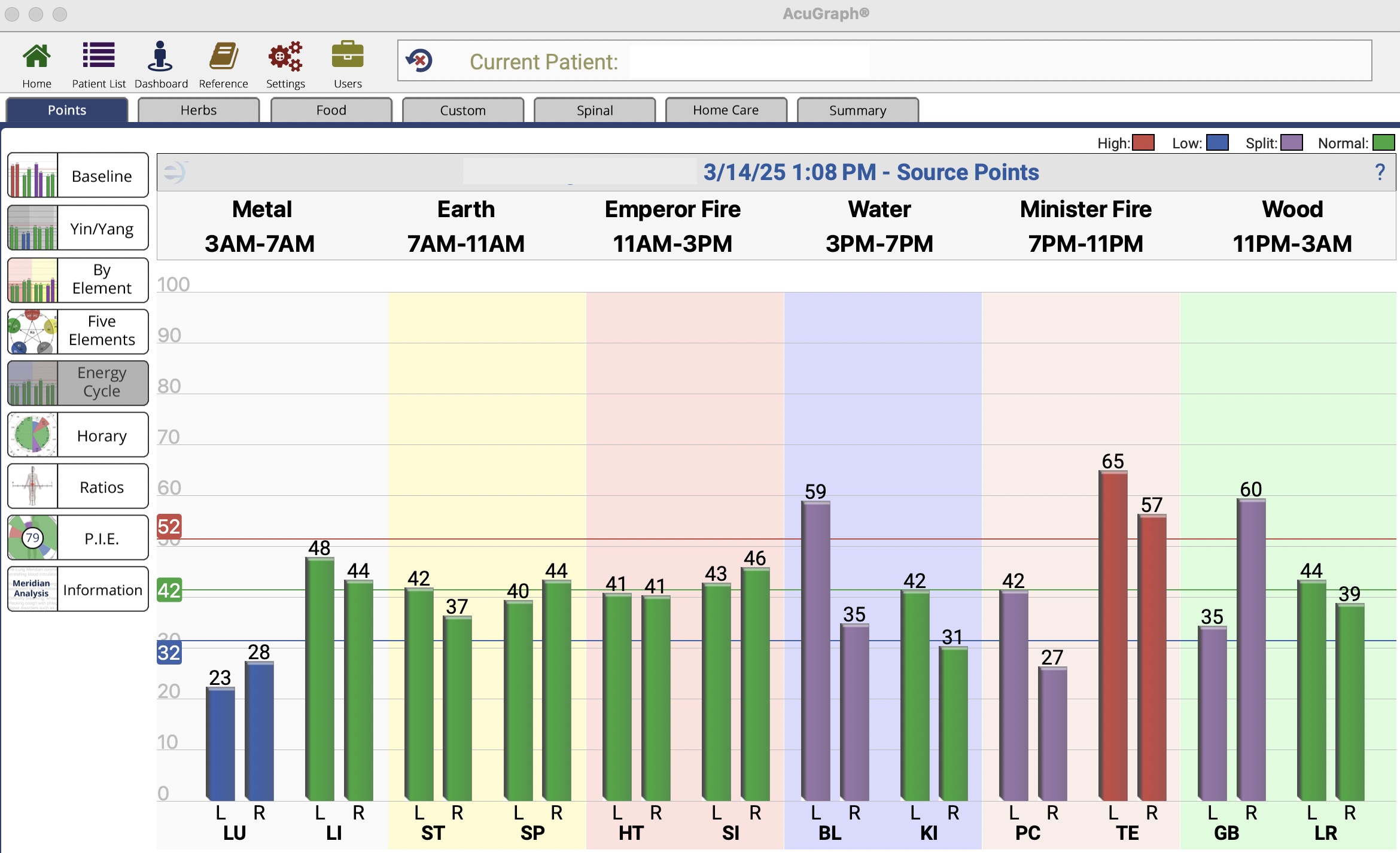
Task: Click the Current Patient name field
Action: pos(749,61)
